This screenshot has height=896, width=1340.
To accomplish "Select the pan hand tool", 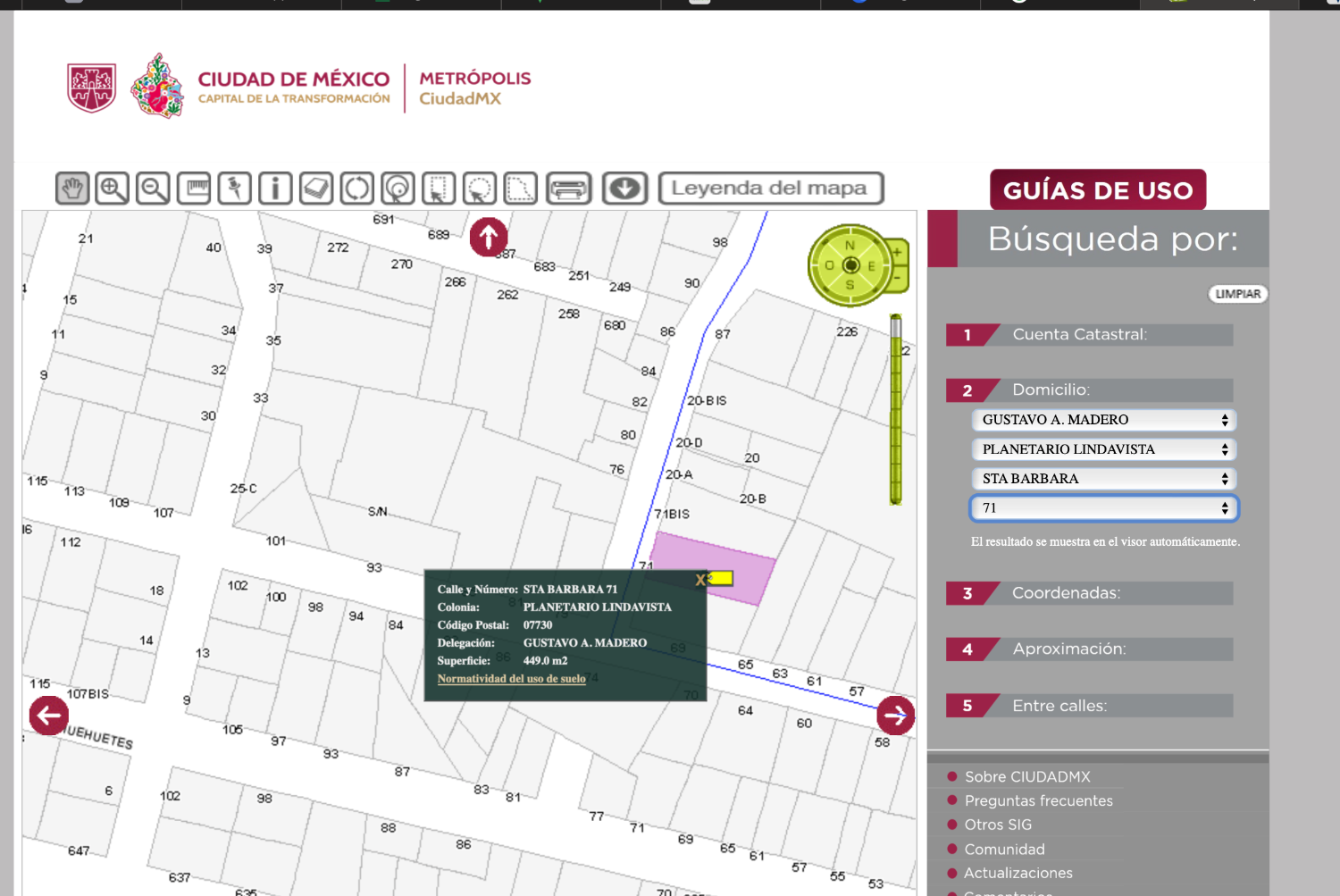I will 72,188.
